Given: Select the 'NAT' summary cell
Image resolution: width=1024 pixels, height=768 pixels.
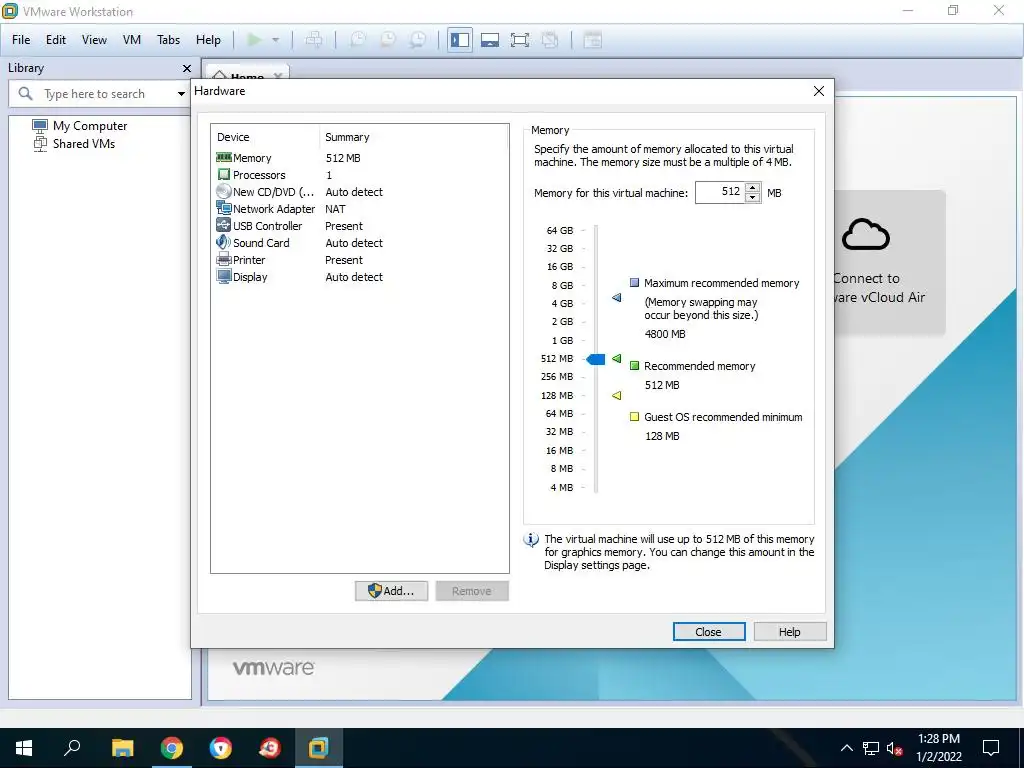Looking at the screenshot, I should (x=335, y=209).
